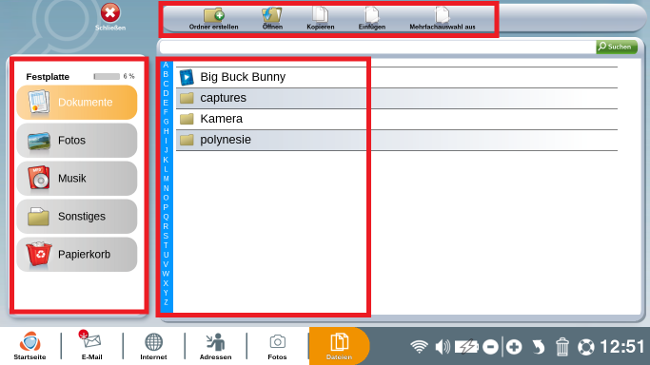
Task: Jump to letter K in alphabet index
Action: coord(166,160)
